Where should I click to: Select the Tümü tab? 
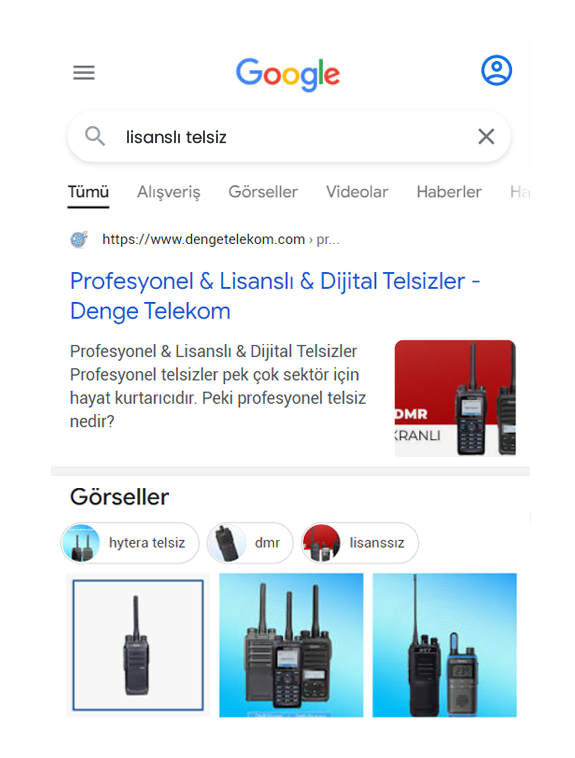(x=88, y=192)
